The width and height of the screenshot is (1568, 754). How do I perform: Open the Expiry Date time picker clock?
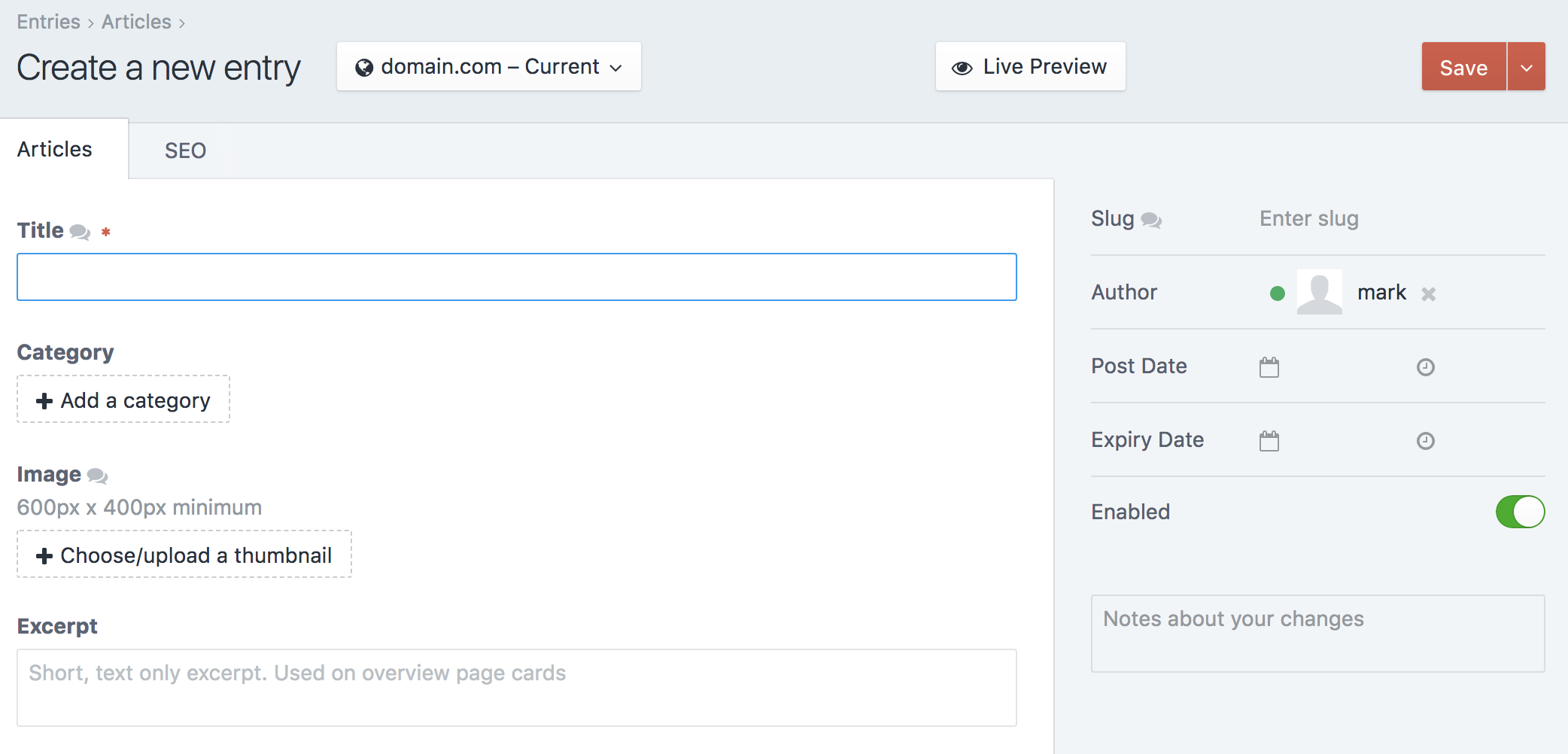point(1426,441)
